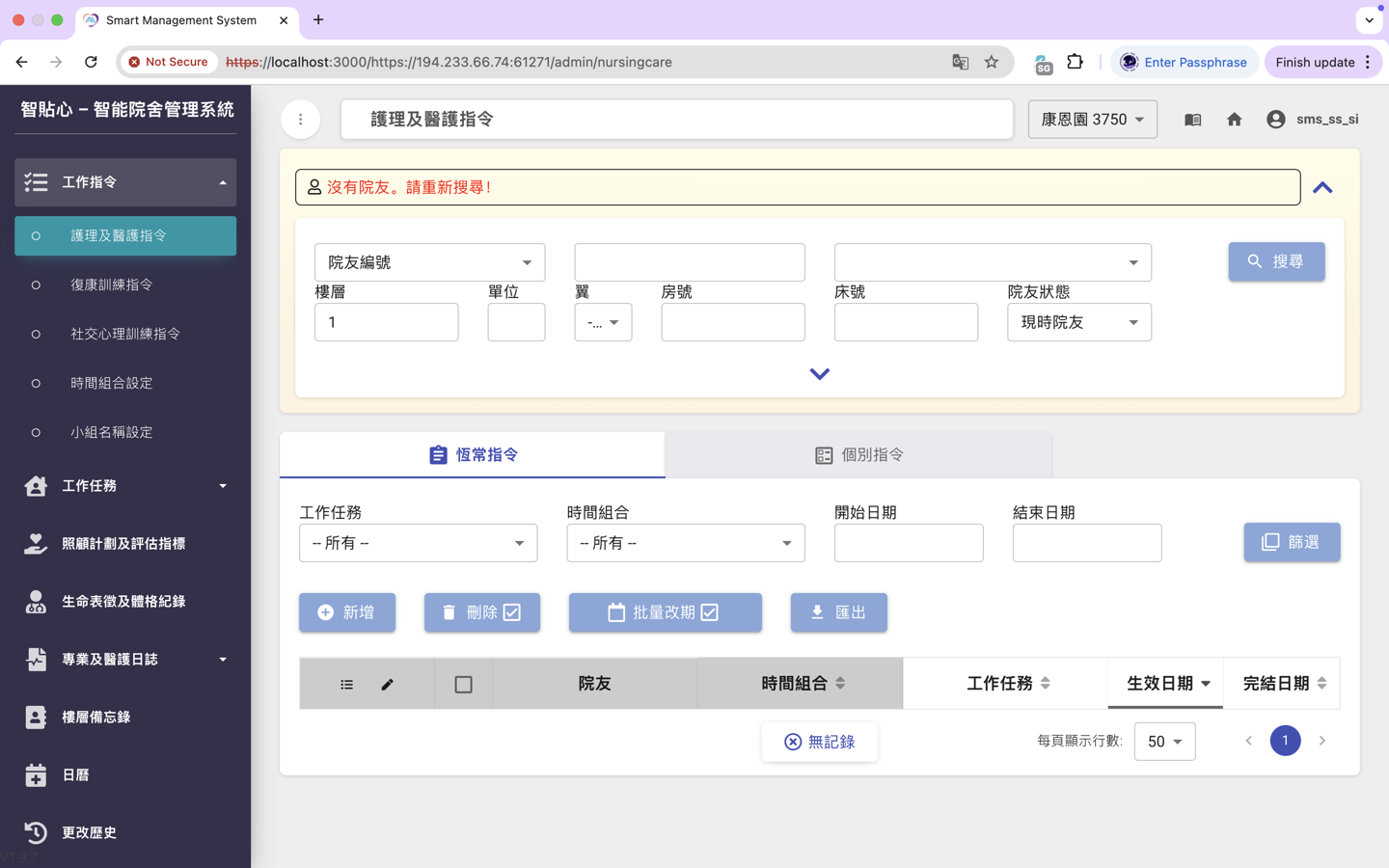1389x868 pixels.
Task: Sort by 工作任務 column header
Action: coord(1006,684)
